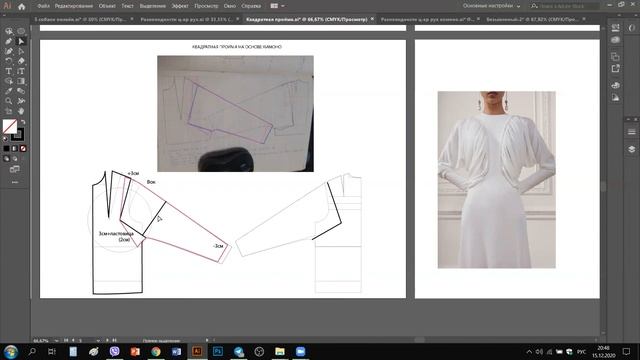Open workspace switcher 'Основные настройки'
This screenshot has width=640, height=360.
pyautogui.click(x=491, y=6)
